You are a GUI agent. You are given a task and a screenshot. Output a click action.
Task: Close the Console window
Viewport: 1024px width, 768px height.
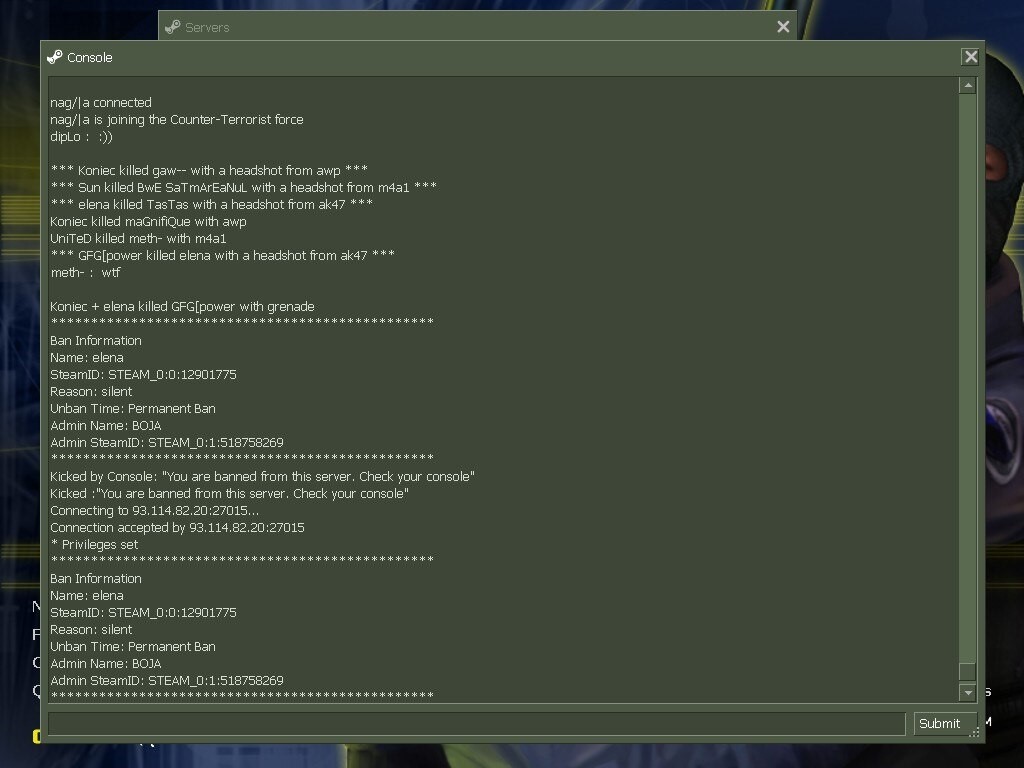click(x=970, y=57)
